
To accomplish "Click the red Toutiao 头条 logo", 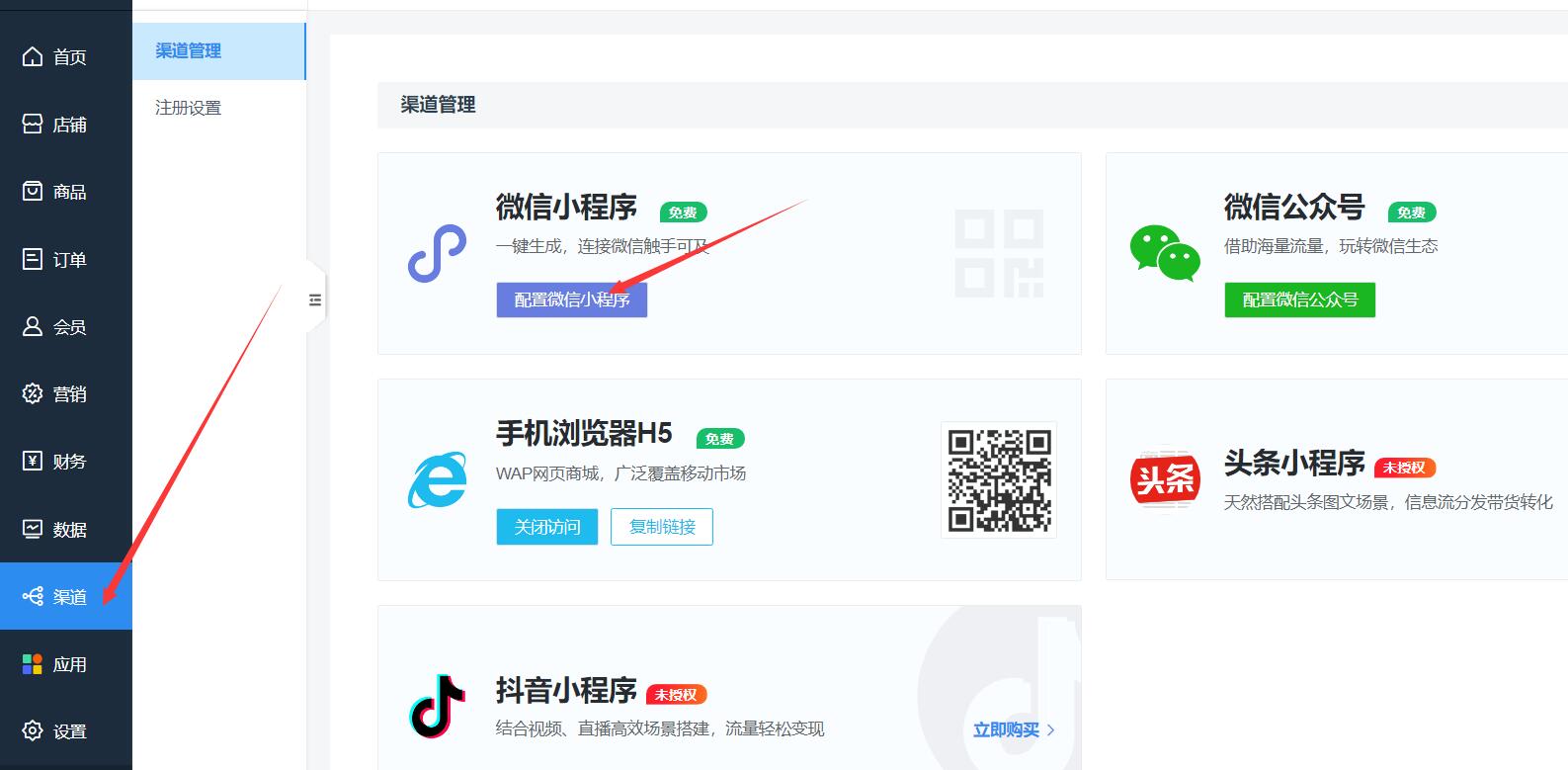I will [1165, 479].
